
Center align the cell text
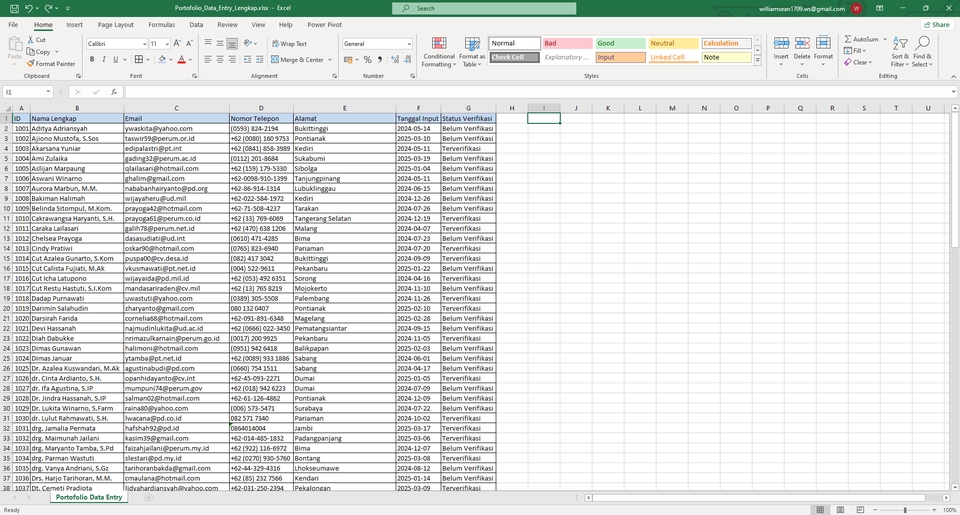pos(220,59)
